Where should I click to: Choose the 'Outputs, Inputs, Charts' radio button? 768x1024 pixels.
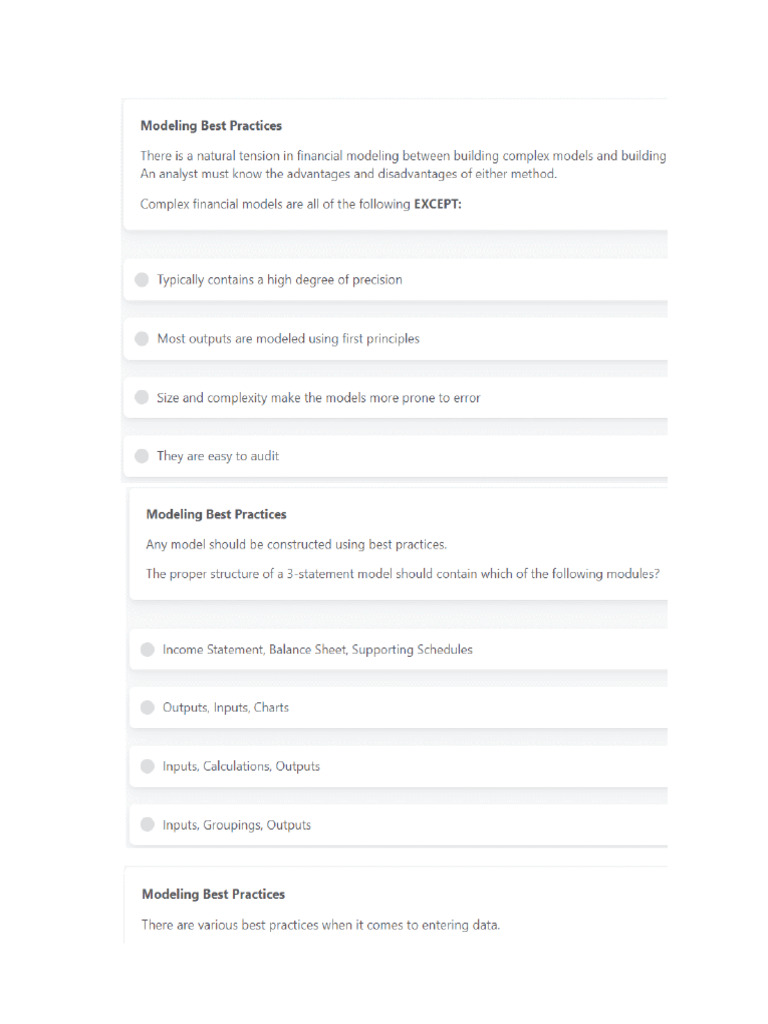point(148,708)
